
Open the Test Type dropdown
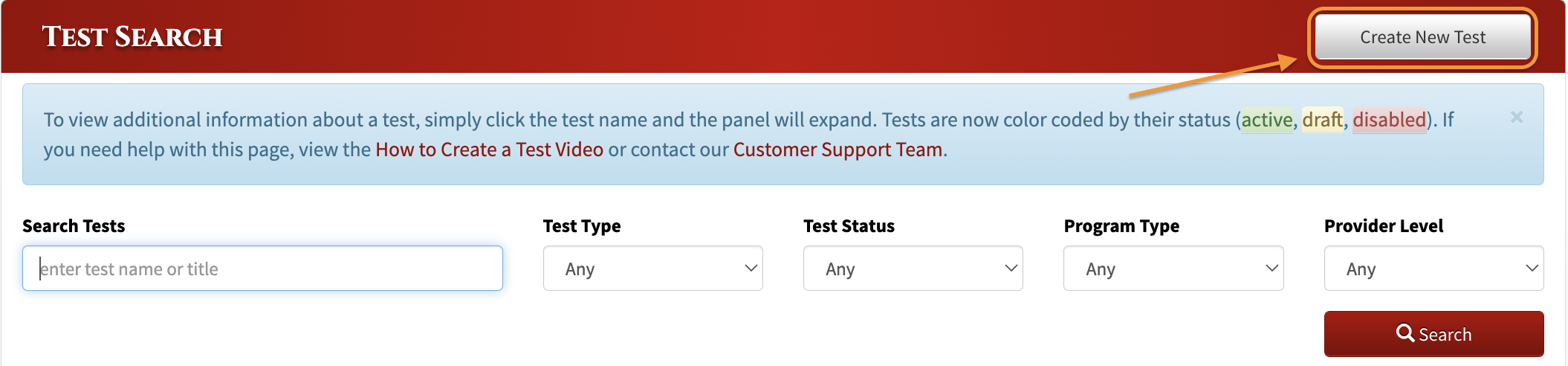point(653,269)
